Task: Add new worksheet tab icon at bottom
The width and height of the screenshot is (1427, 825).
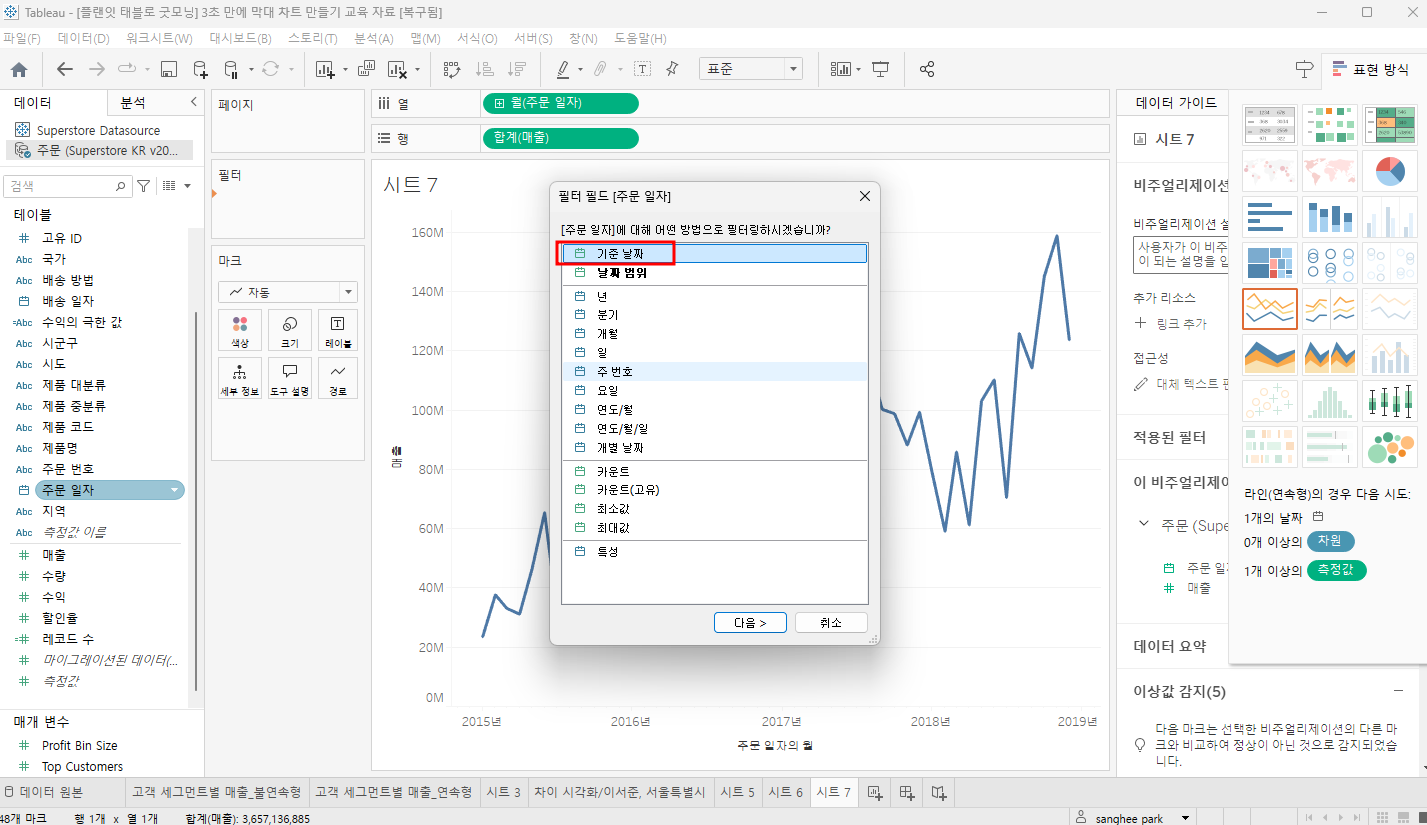Action: tap(875, 792)
